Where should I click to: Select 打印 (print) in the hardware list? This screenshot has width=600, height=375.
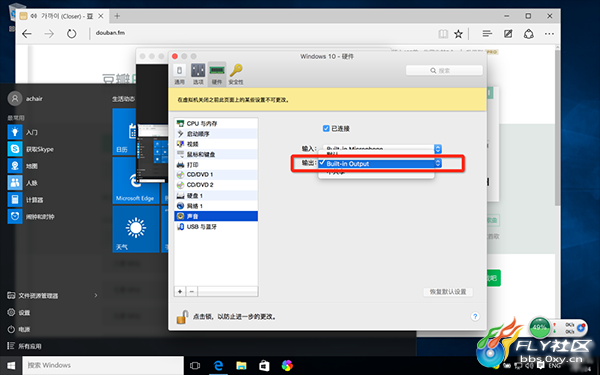(216, 165)
